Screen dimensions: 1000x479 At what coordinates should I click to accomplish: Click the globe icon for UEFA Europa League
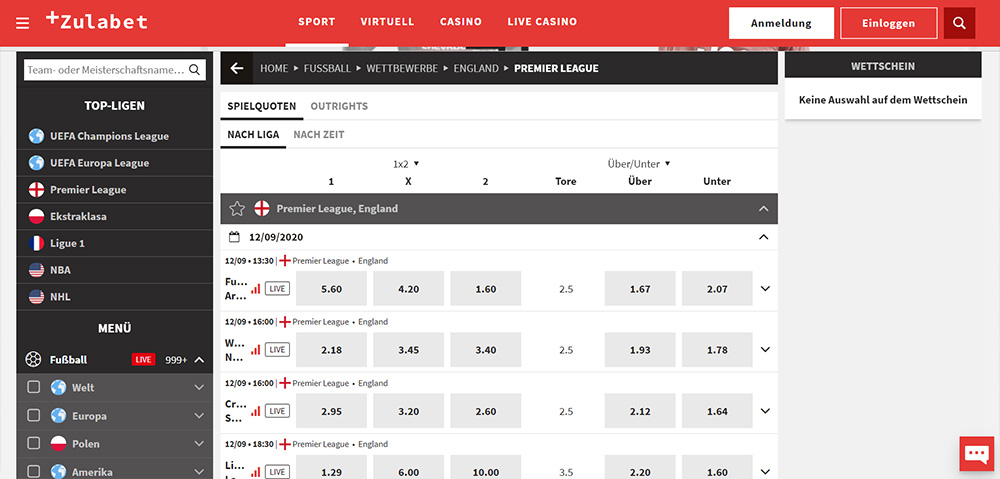[x=36, y=163]
